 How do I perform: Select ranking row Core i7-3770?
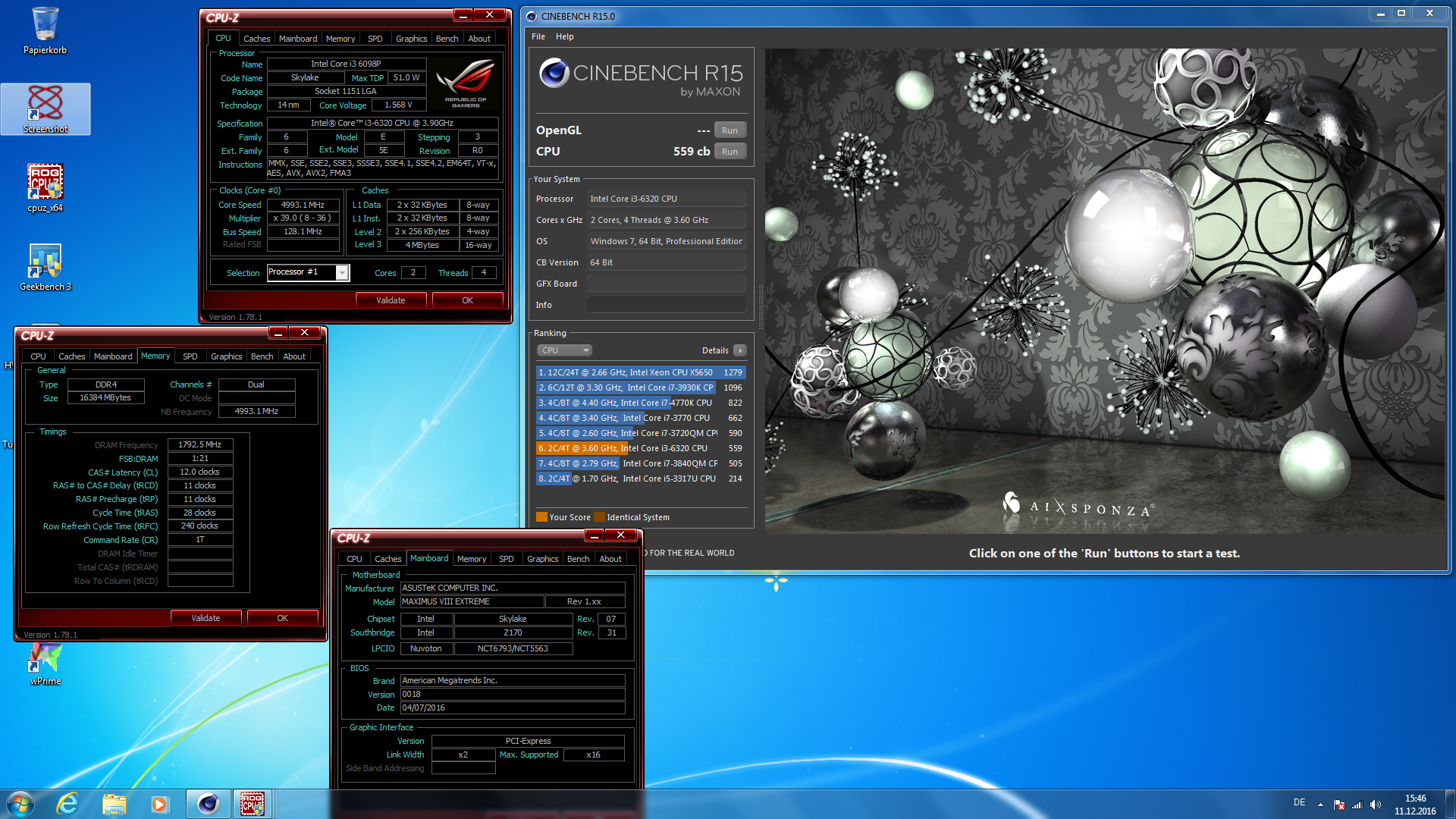pyautogui.click(x=641, y=418)
